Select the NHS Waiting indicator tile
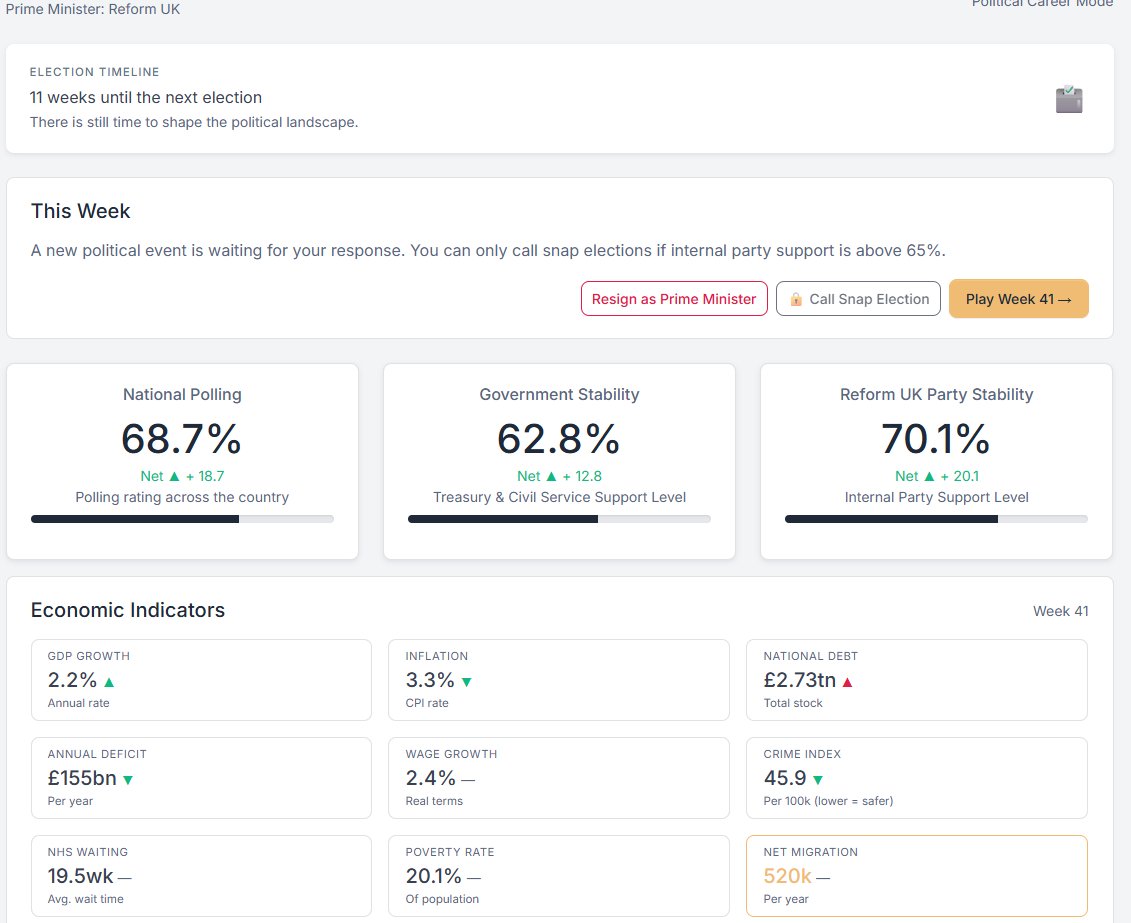This screenshot has height=923, width=1131. 201,876
